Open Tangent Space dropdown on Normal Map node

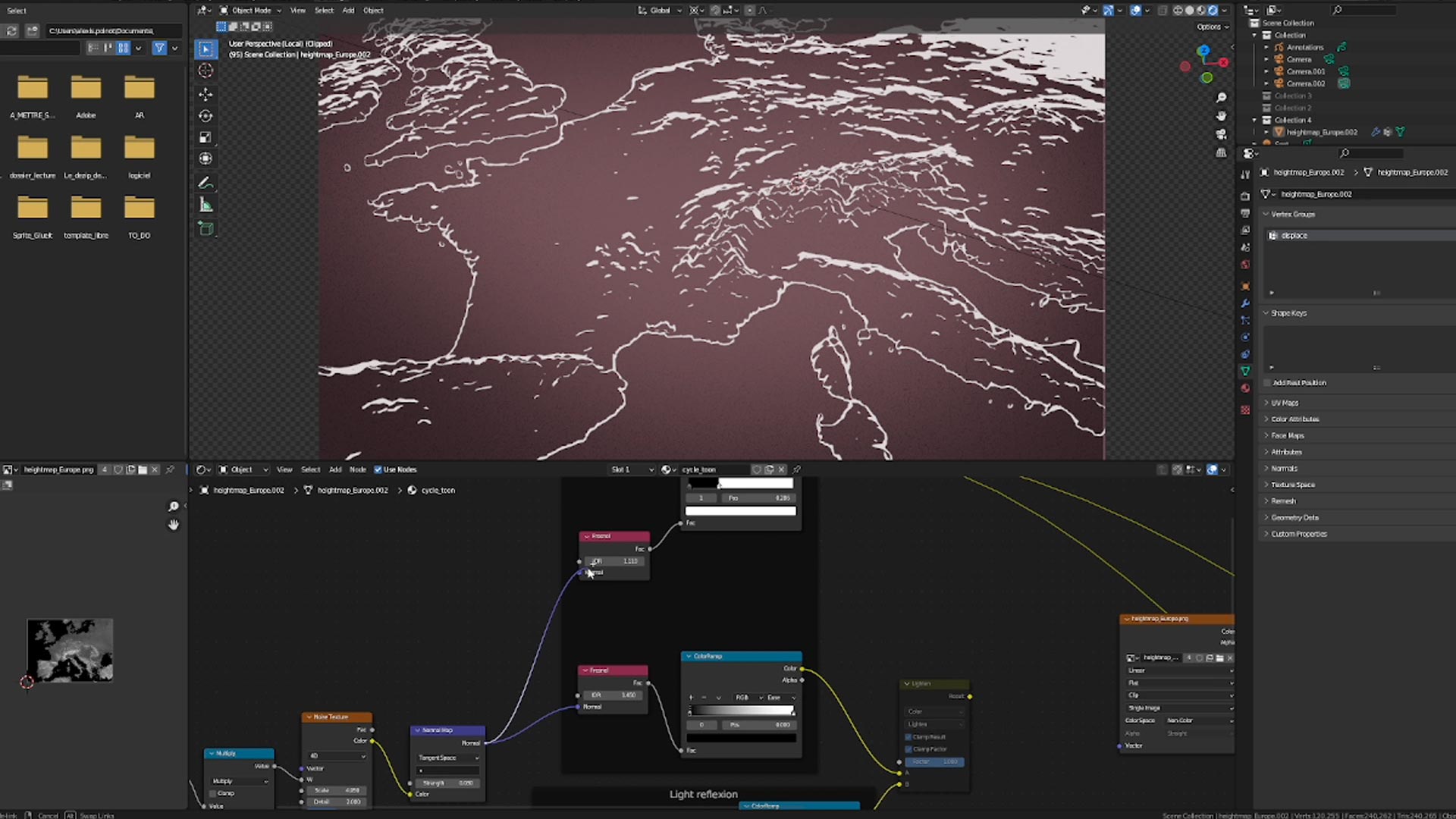point(448,758)
